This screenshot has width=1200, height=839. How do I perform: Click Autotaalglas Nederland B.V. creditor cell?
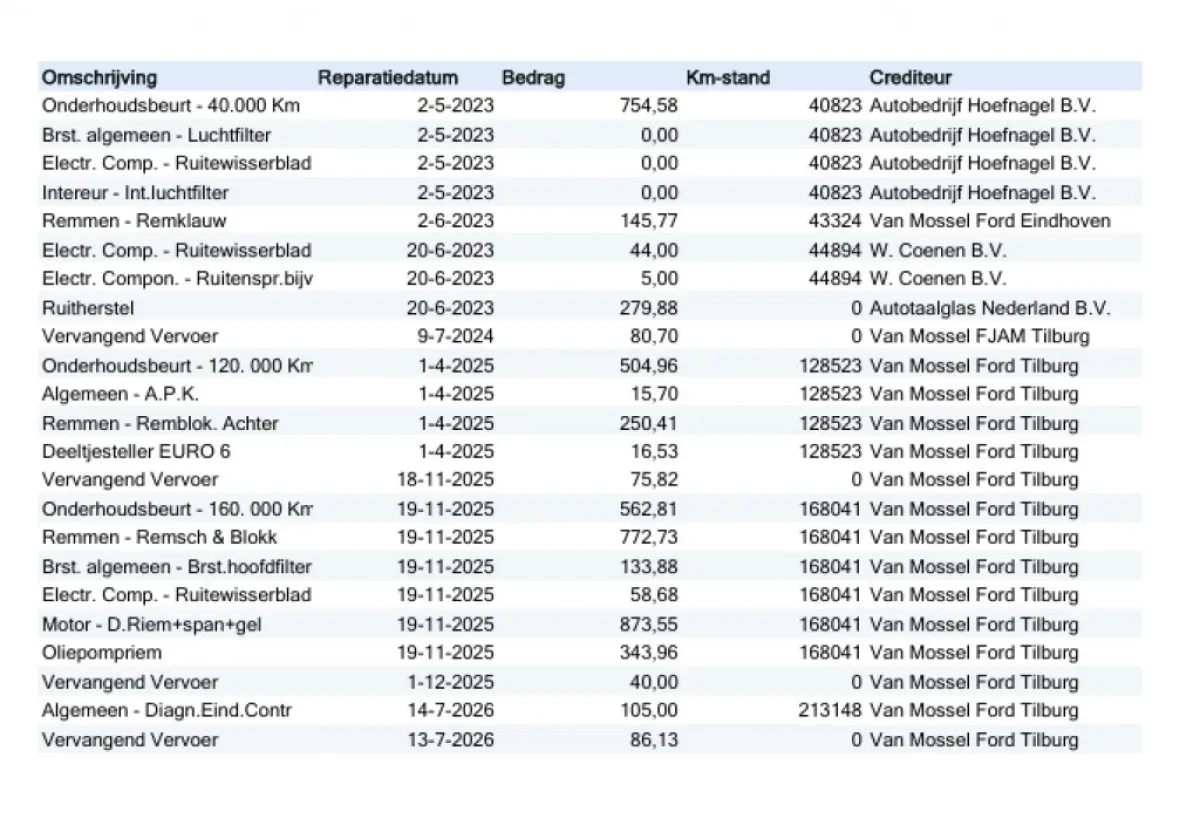[x=990, y=308]
